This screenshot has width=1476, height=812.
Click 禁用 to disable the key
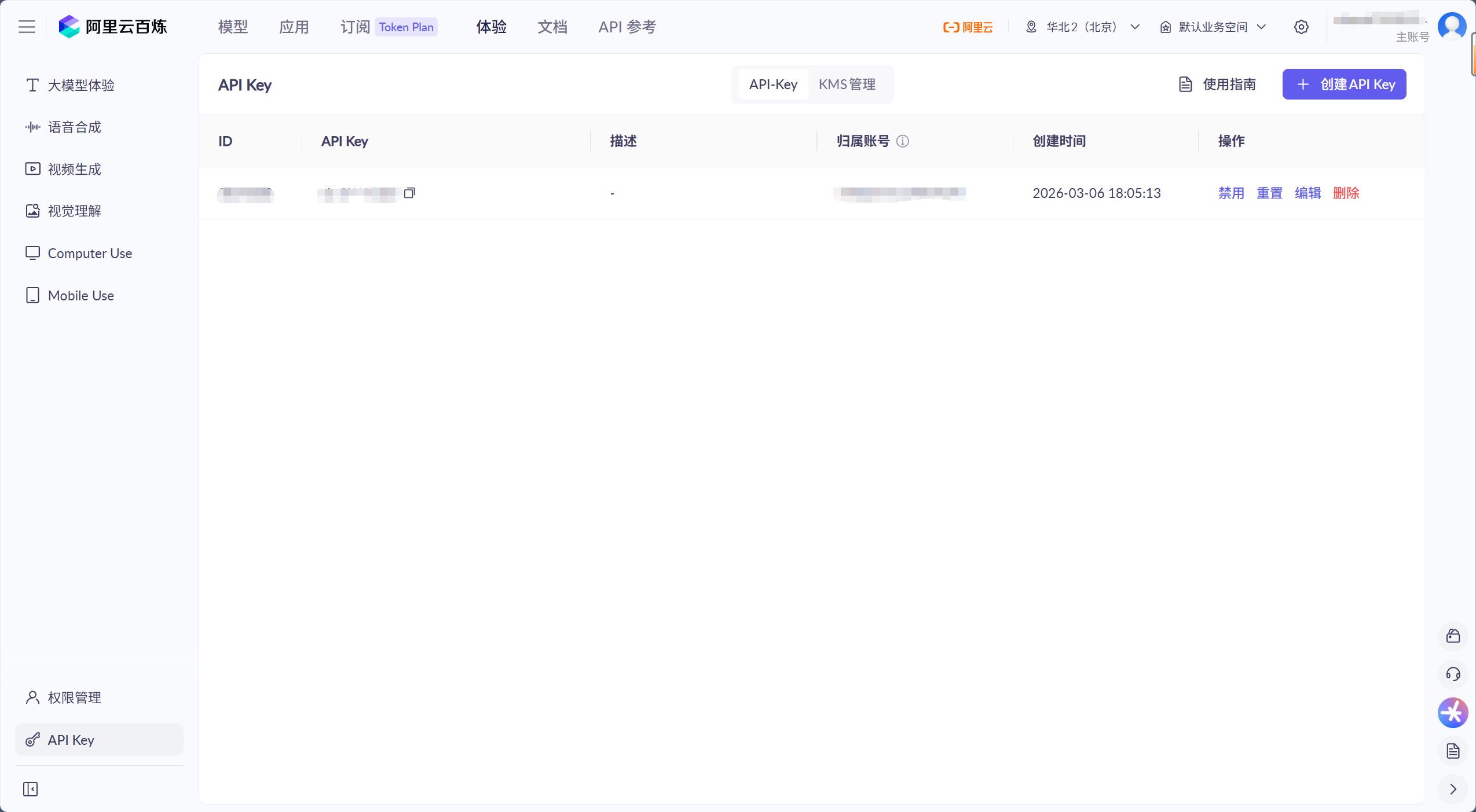[1231, 193]
